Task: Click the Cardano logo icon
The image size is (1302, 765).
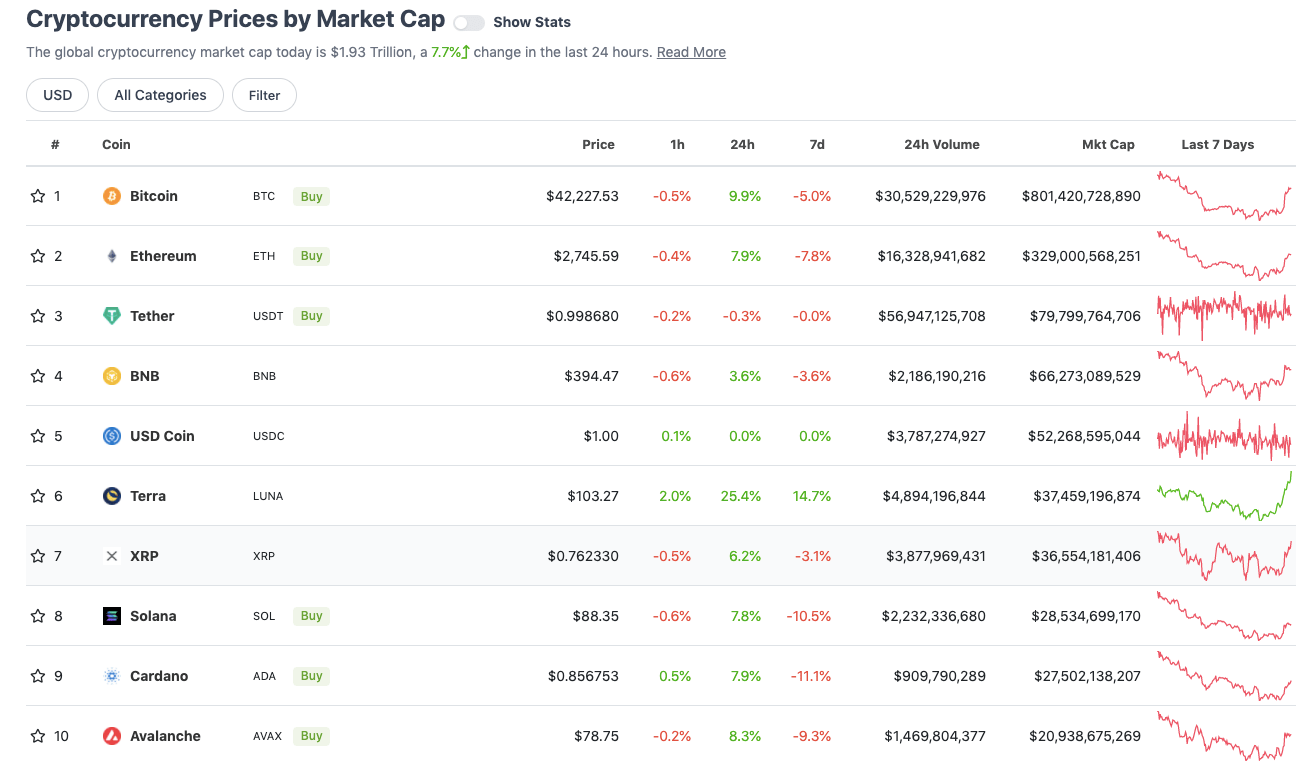Action: 112,676
